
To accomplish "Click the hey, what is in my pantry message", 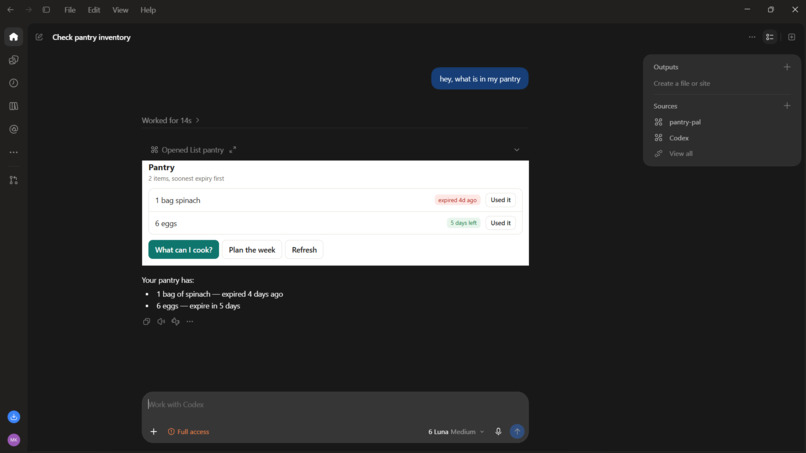I will 480,79.
